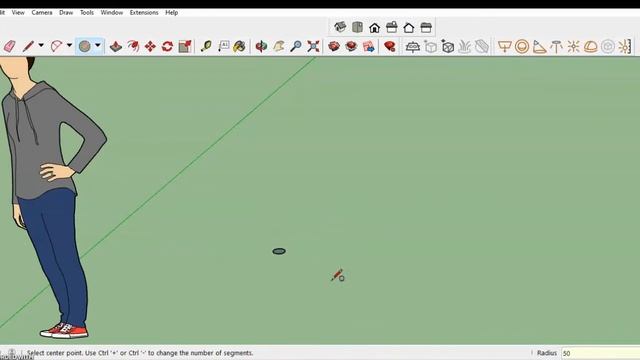This screenshot has width=640, height=360.
Task: Open the Extension Warehouse
Action: click(351, 46)
